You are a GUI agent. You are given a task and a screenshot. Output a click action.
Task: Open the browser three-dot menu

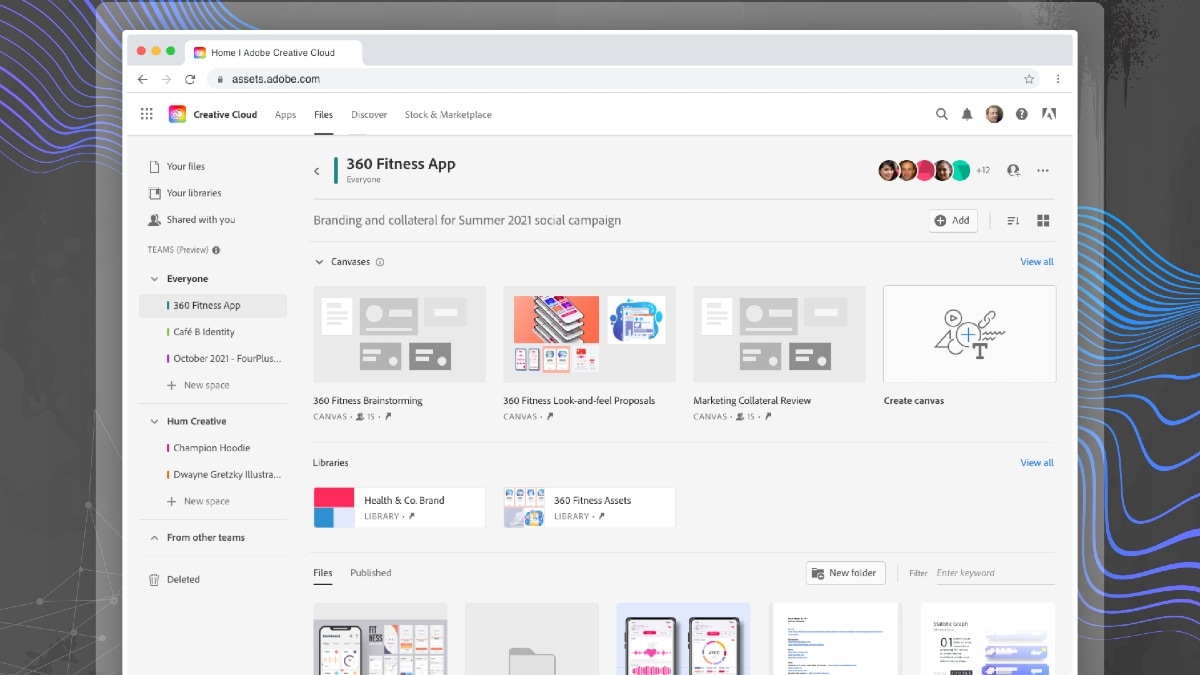pyautogui.click(x=1058, y=79)
